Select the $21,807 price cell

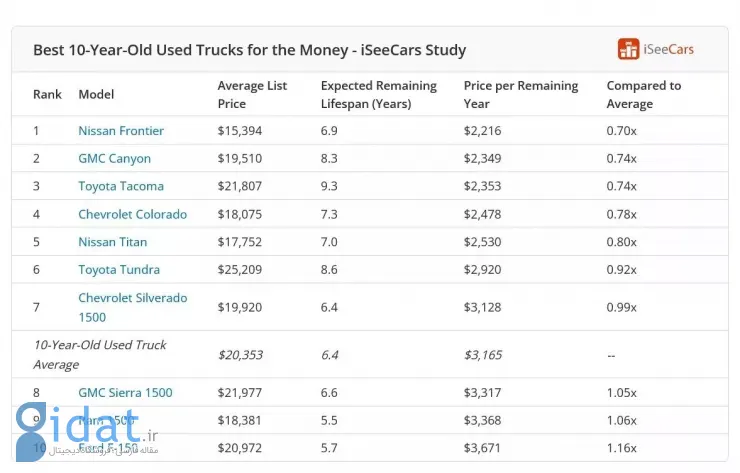240,186
